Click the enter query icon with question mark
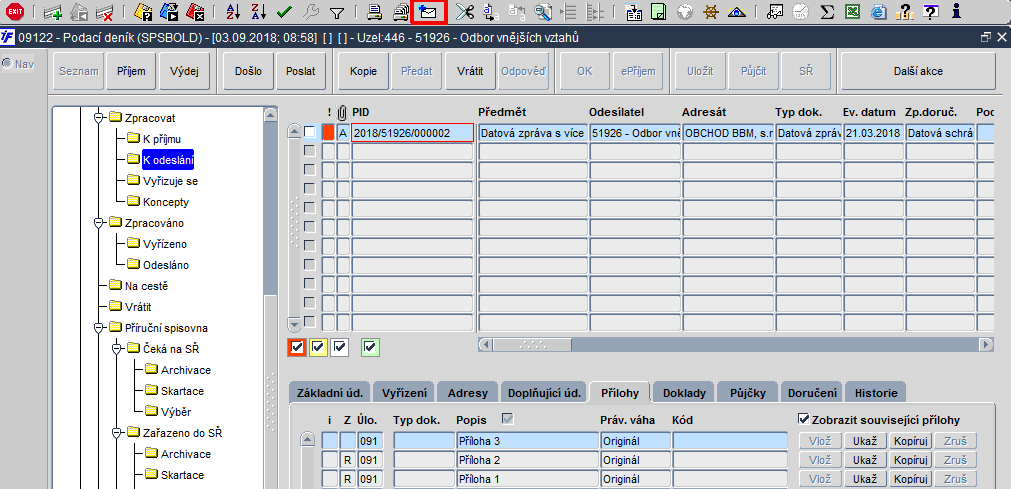 (144, 11)
